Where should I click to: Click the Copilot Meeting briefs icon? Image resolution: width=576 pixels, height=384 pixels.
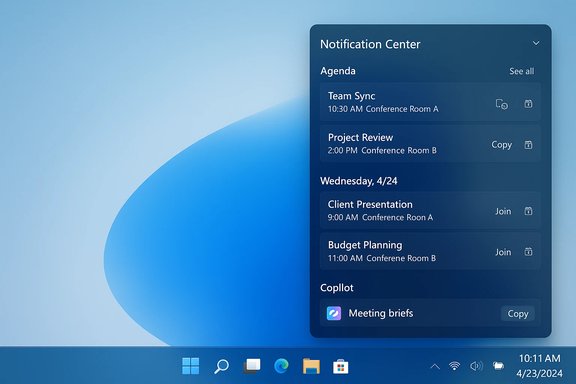tap(334, 313)
